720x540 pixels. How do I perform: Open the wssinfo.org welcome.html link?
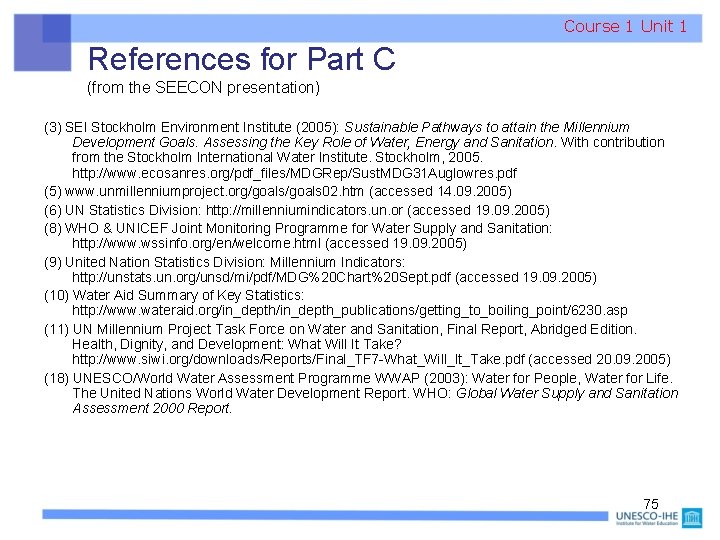197,243
